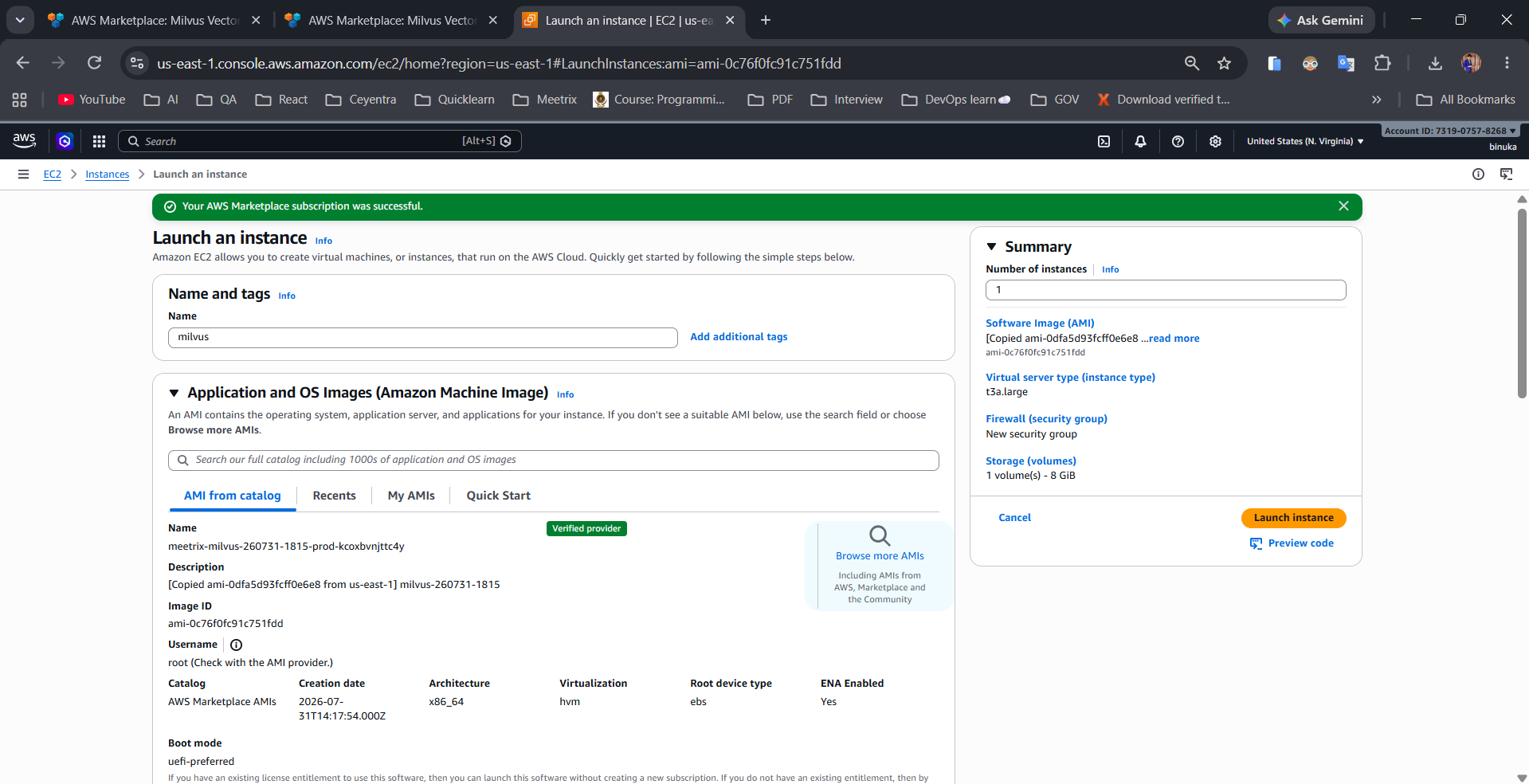Open the Software Image (AMI) summary link

click(x=1040, y=323)
